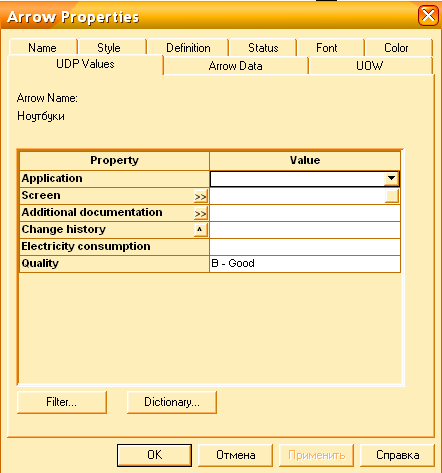Click the small button in Screen value cell
Screen dimensions: 442x473
pos(392,196)
